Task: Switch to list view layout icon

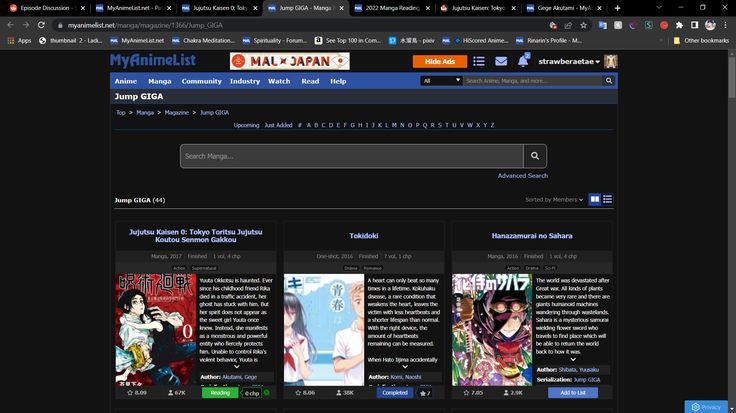Action: 607,199
